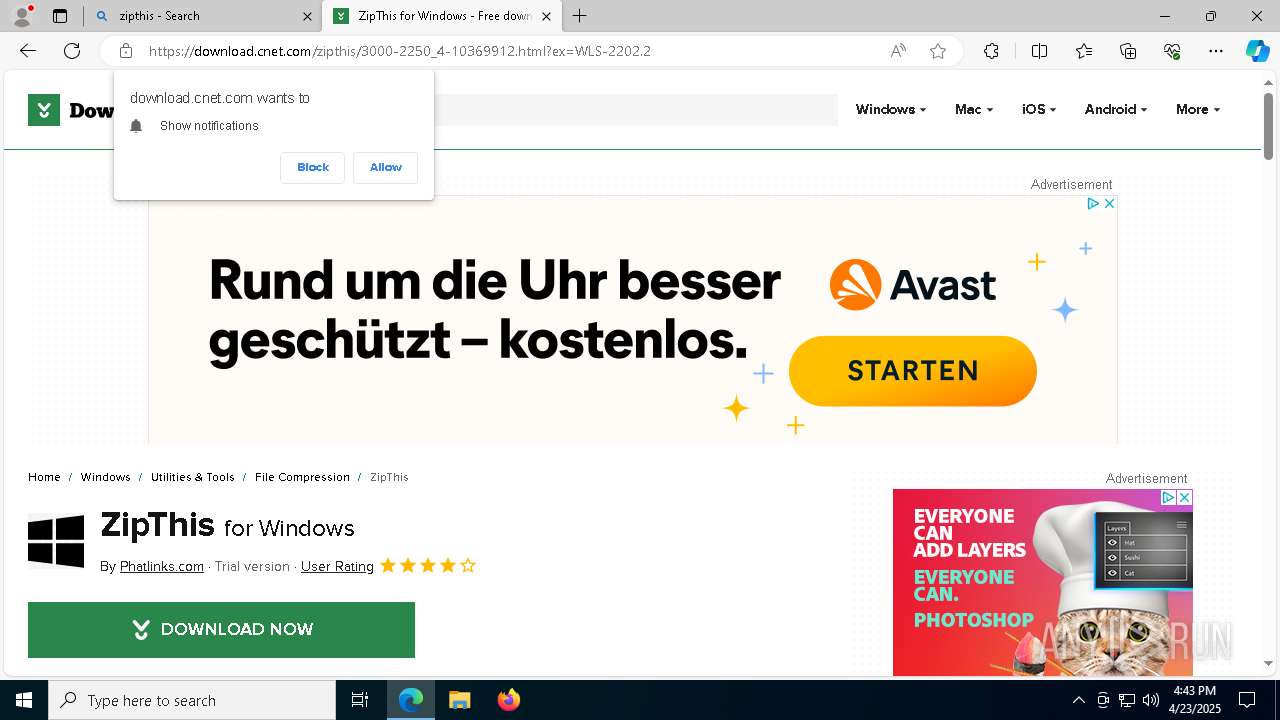Open a new tab with plus button
1280x720 pixels.
click(580, 16)
